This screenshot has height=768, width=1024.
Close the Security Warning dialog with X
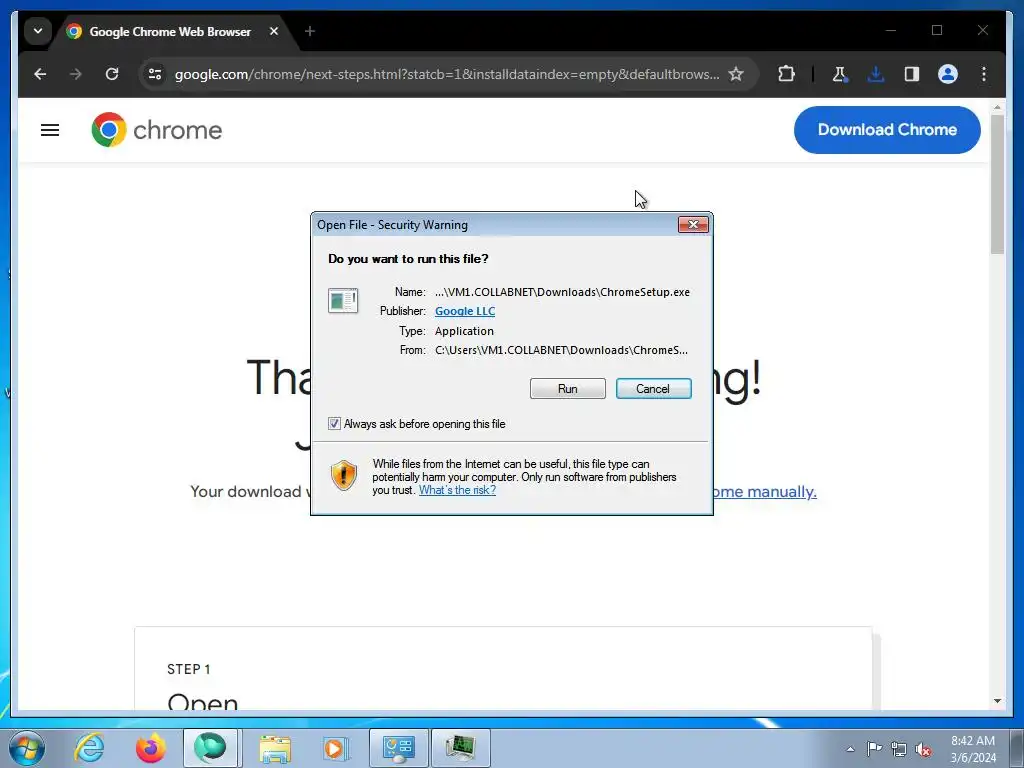[x=693, y=225]
